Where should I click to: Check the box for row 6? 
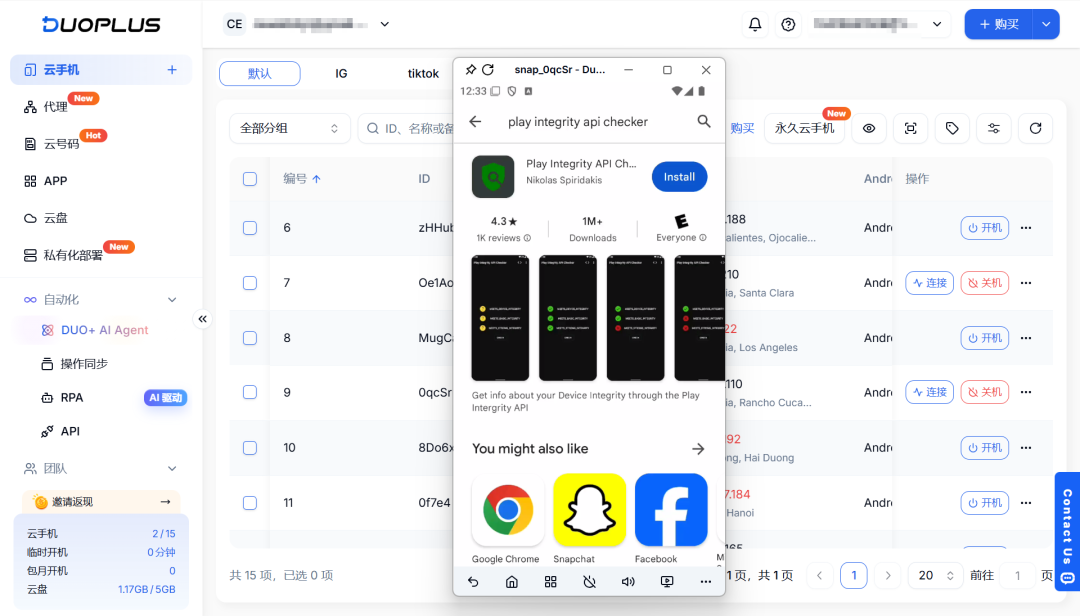tap(250, 228)
